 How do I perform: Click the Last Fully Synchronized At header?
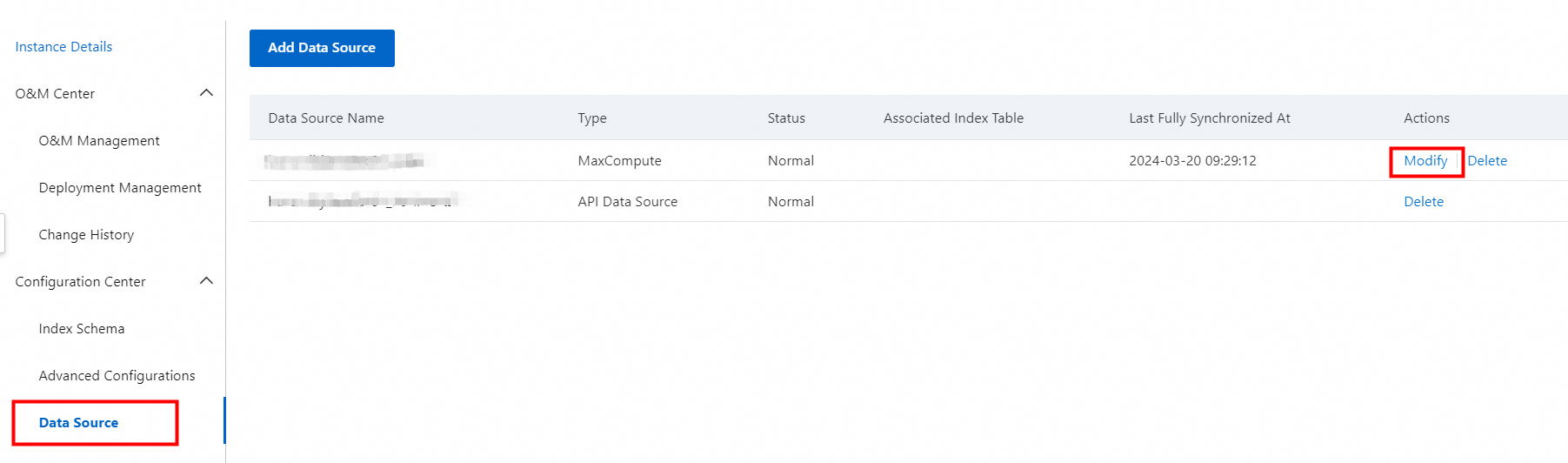[1209, 118]
